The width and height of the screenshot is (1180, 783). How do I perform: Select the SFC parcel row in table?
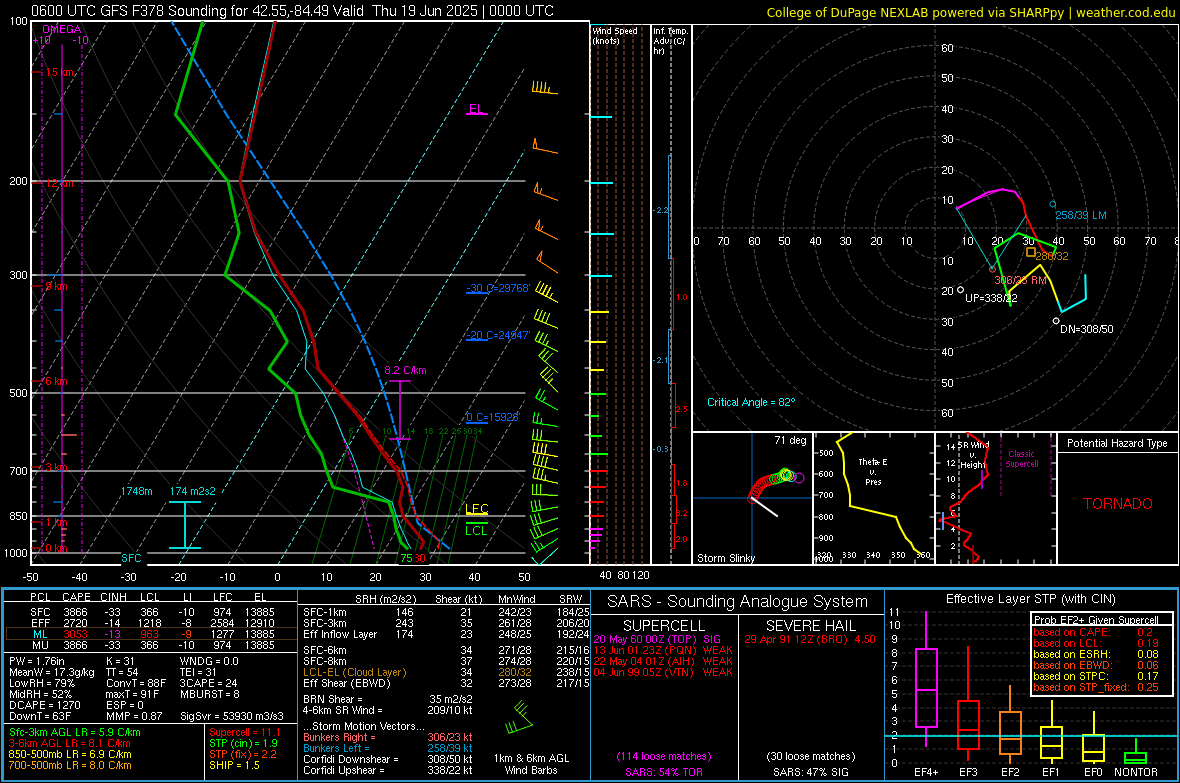click(152, 612)
